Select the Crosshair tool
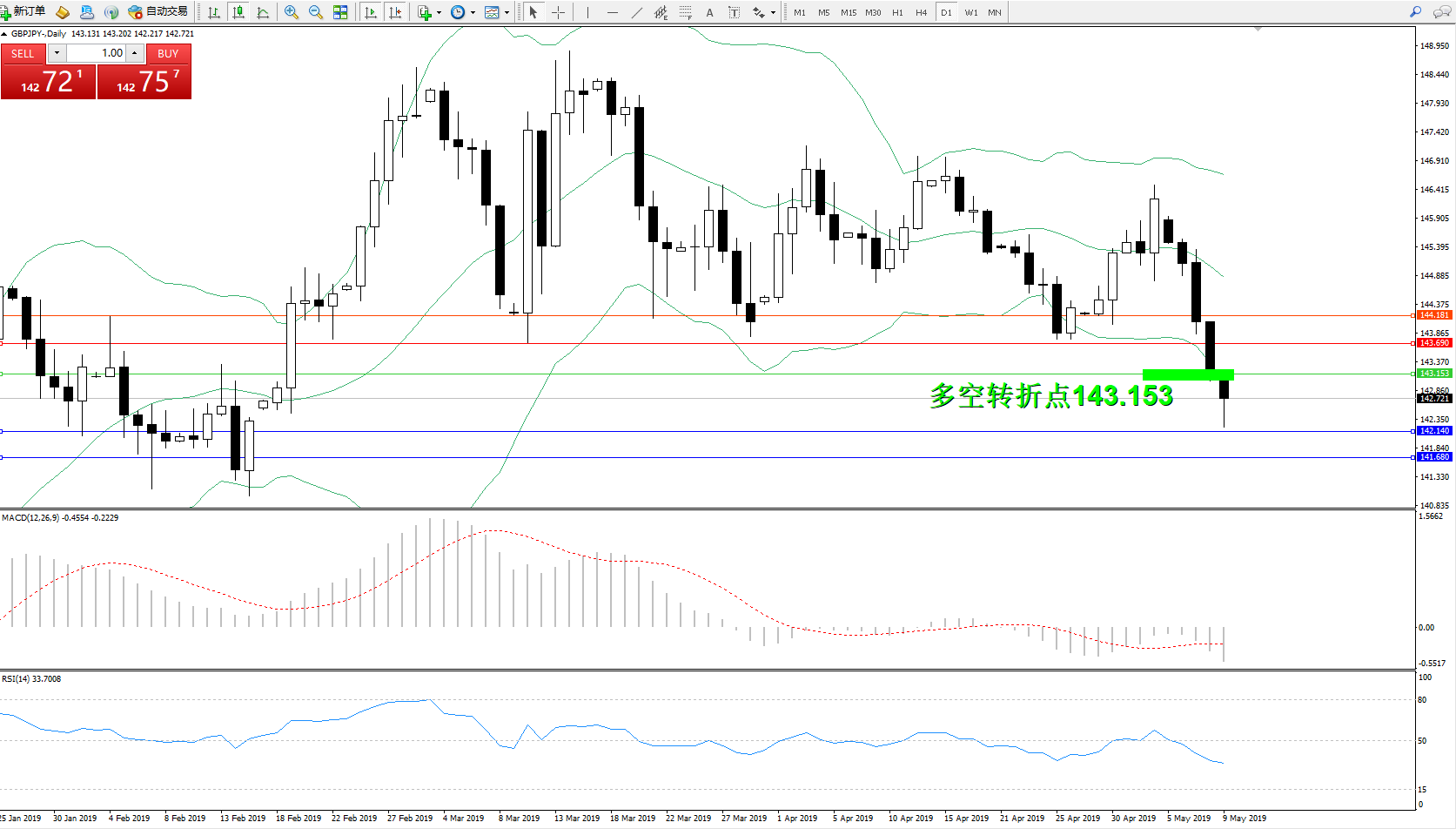 pyautogui.click(x=558, y=12)
